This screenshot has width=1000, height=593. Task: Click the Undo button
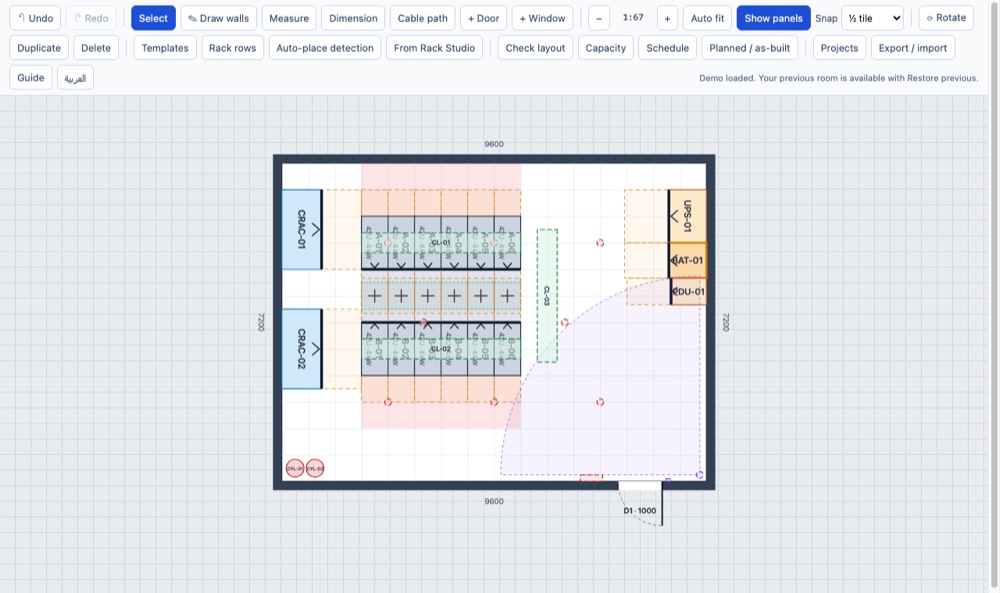pyautogui.click(x=35, y=18)
